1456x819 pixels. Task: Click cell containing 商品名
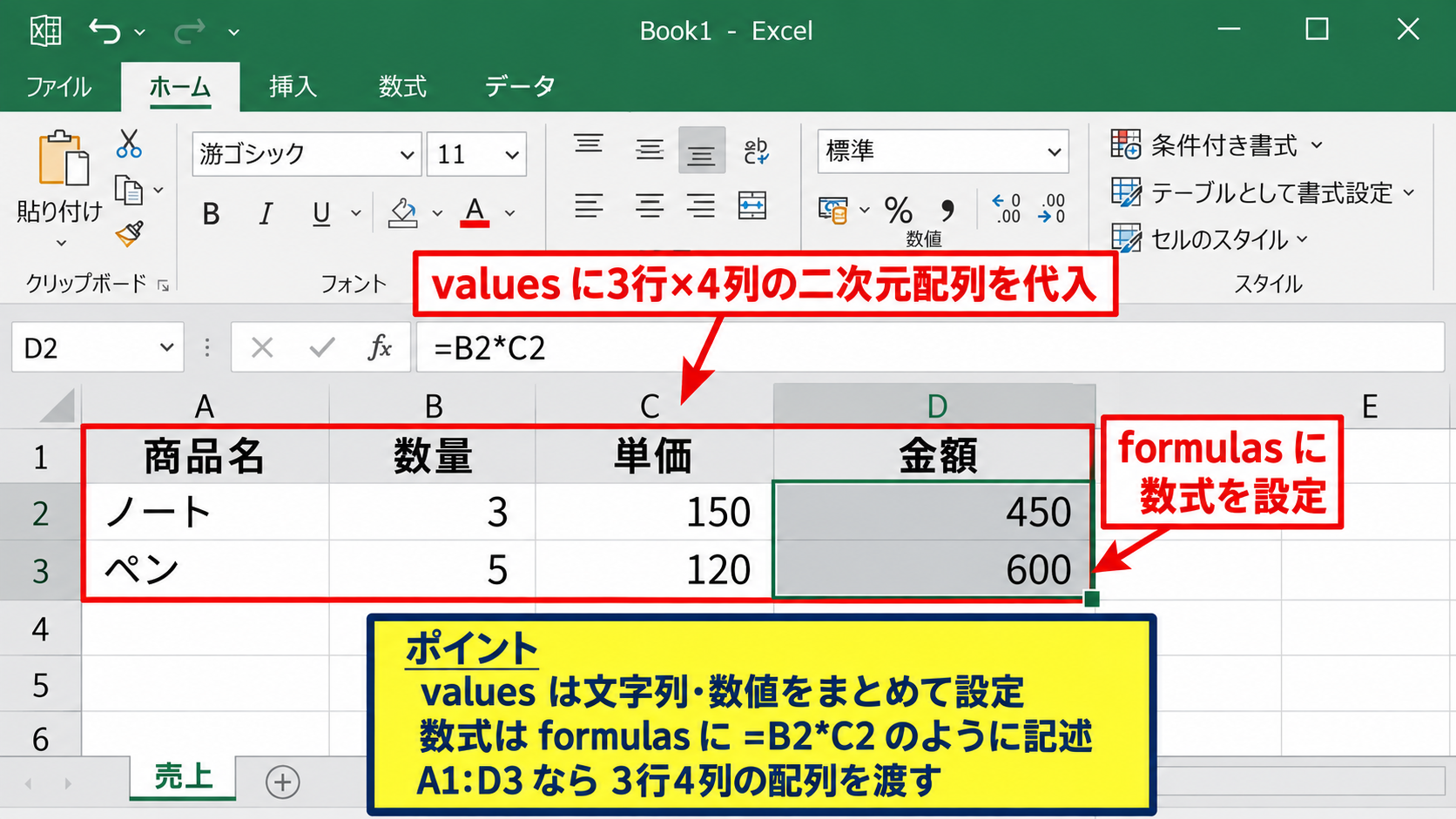[x=205, y=456]
